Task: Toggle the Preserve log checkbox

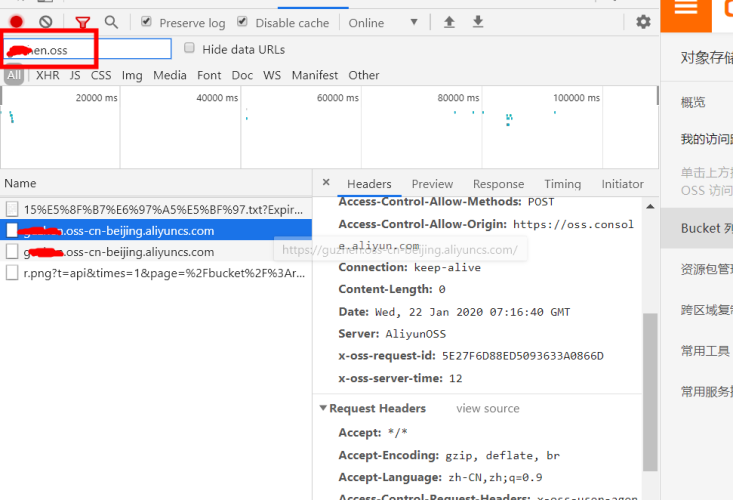Action: tap(146, 22)
